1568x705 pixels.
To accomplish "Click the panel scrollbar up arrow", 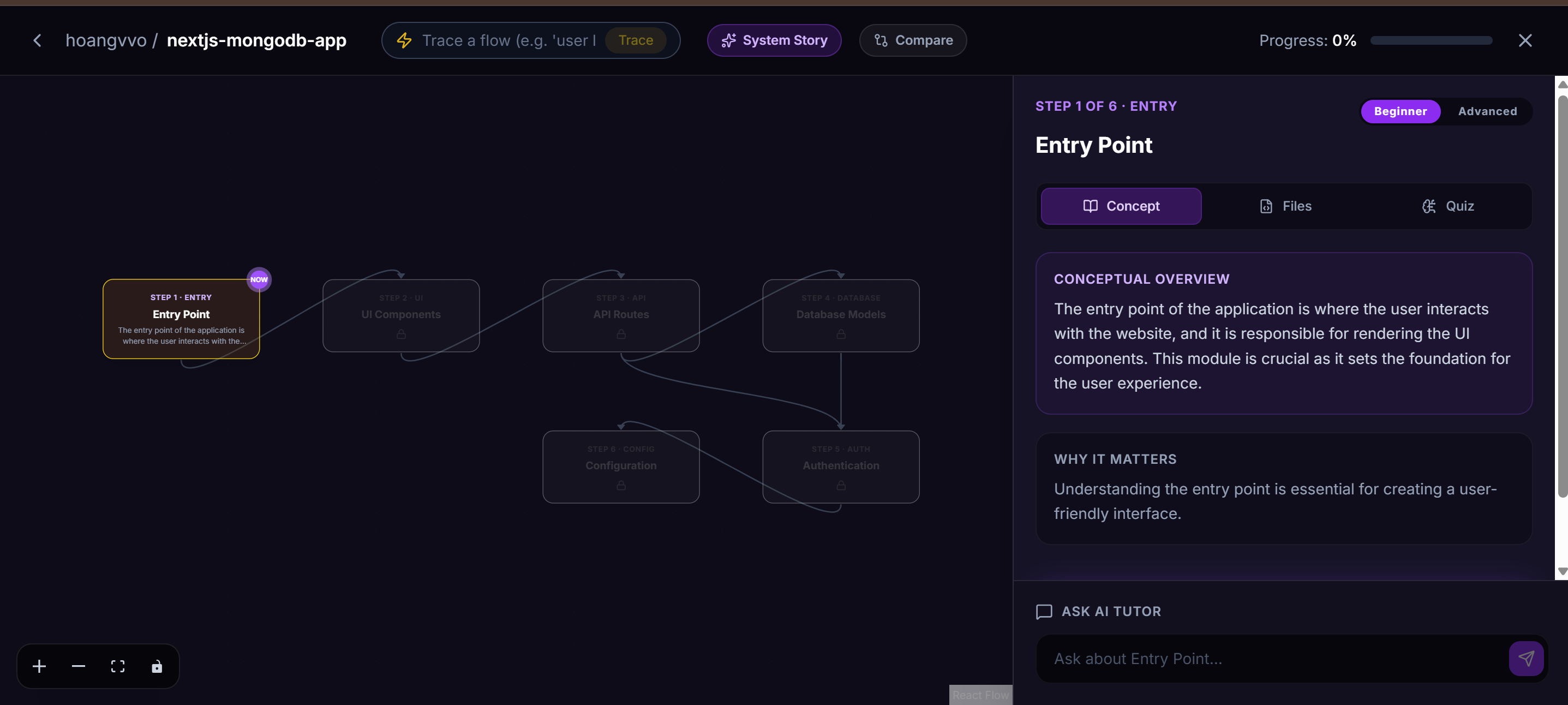I will (x=1562, y=85).
